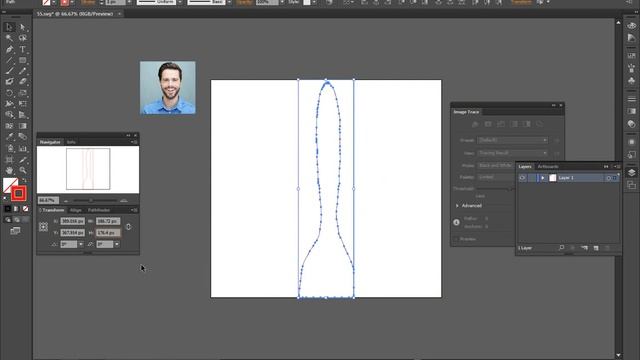Pick the Pencil tool
This screenshot has height=360, width=640.
click(x=22, y=71)
